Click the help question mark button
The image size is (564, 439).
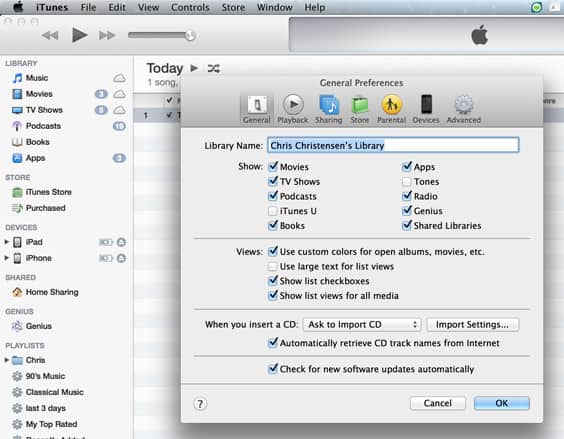pyautogui.click(x=200, y=404)
